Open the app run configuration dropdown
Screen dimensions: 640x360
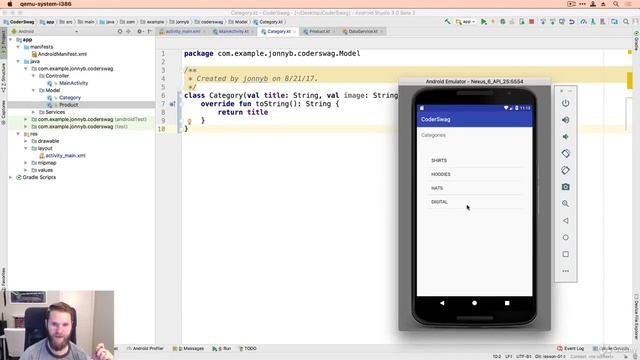tap(466, 22)
